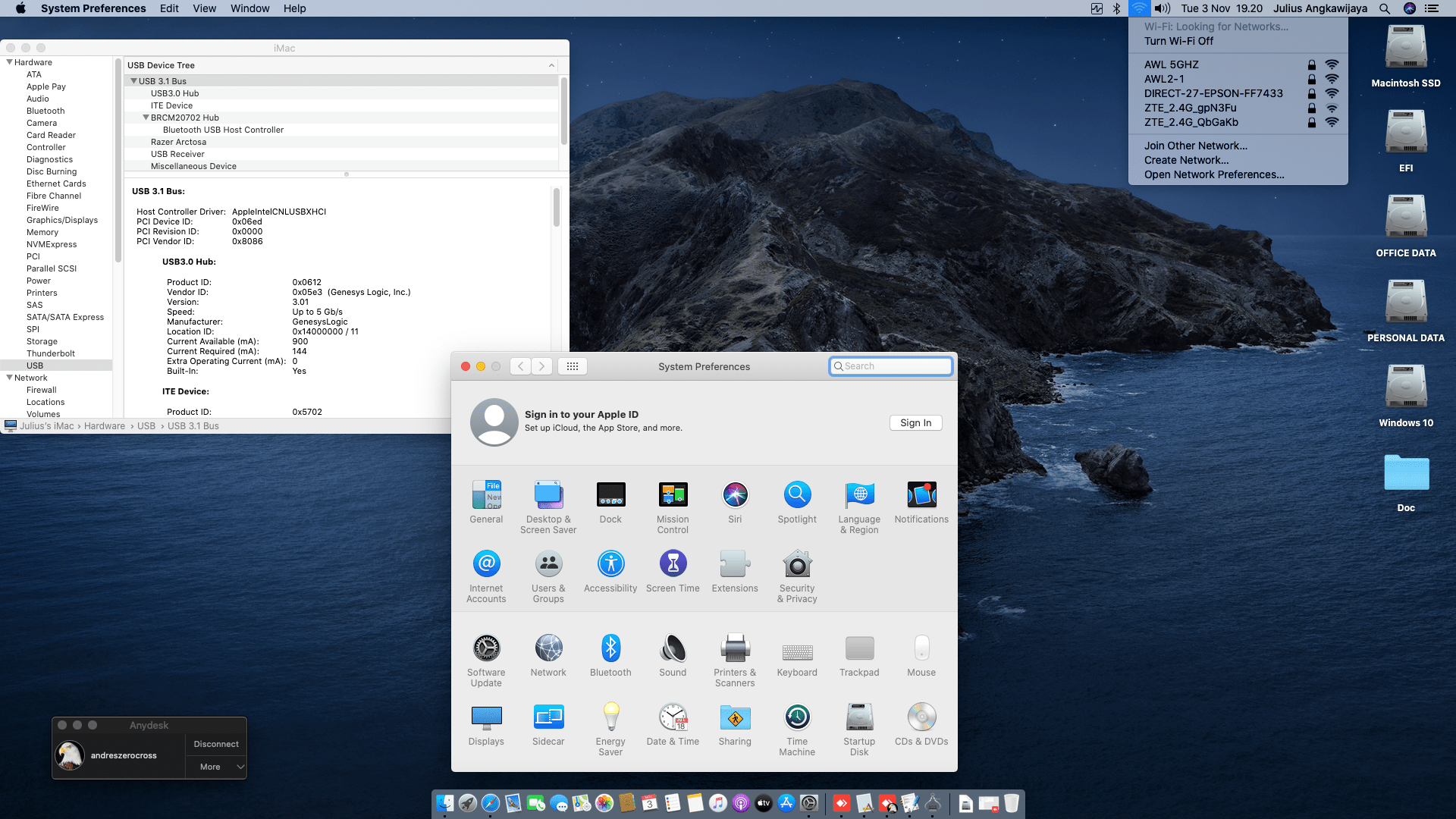Open Trackpad preferences pane
The width and height of the screenshot is (1456, 819).
click(x=859, y=655)
